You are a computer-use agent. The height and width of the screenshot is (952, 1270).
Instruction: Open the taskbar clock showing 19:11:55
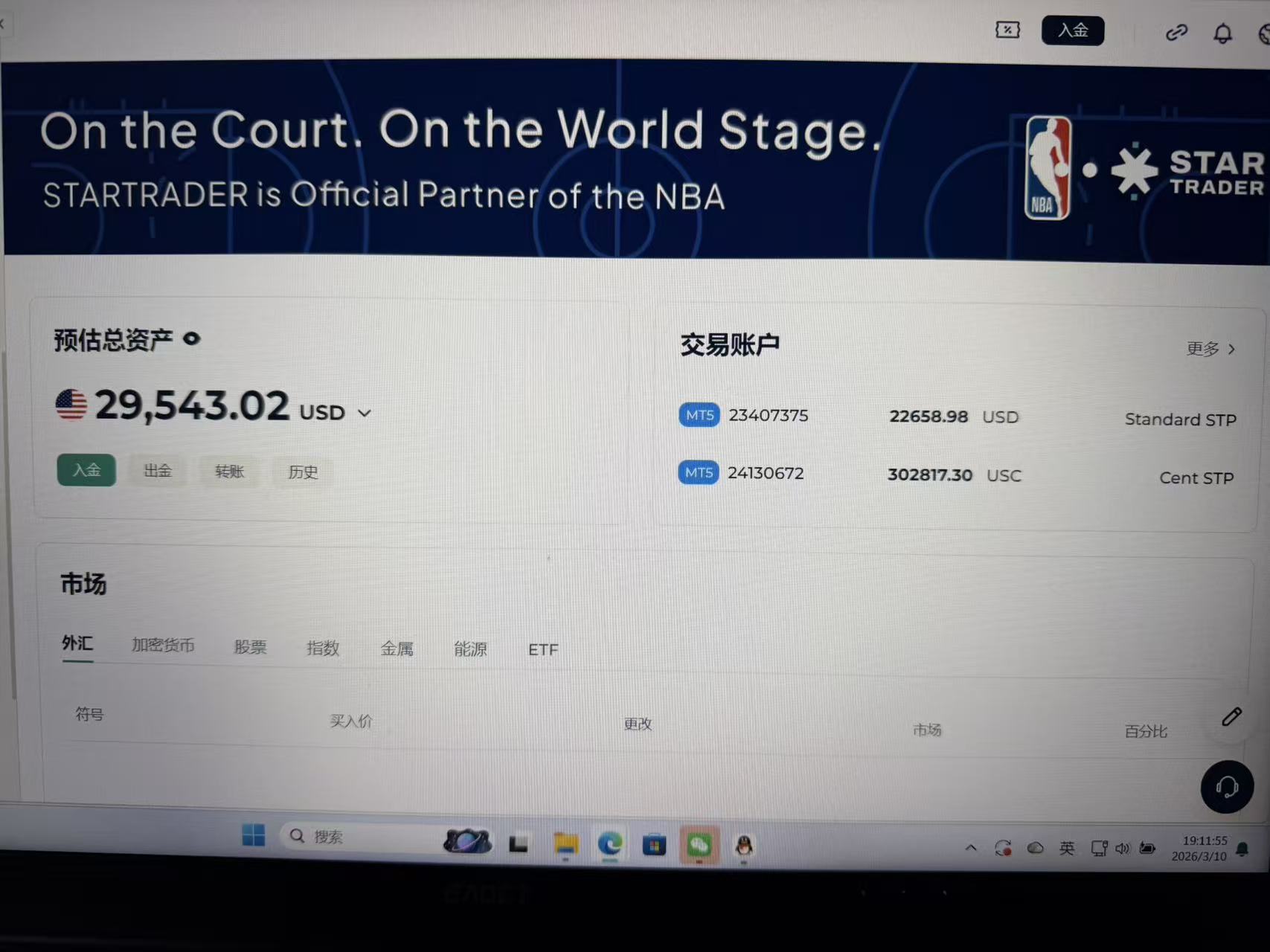1199,849
